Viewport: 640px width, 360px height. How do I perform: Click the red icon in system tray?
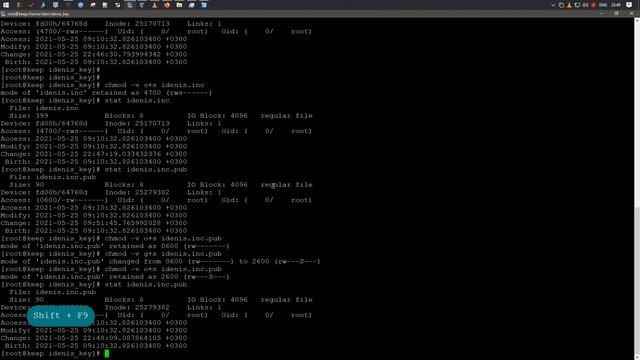[593, 5]
